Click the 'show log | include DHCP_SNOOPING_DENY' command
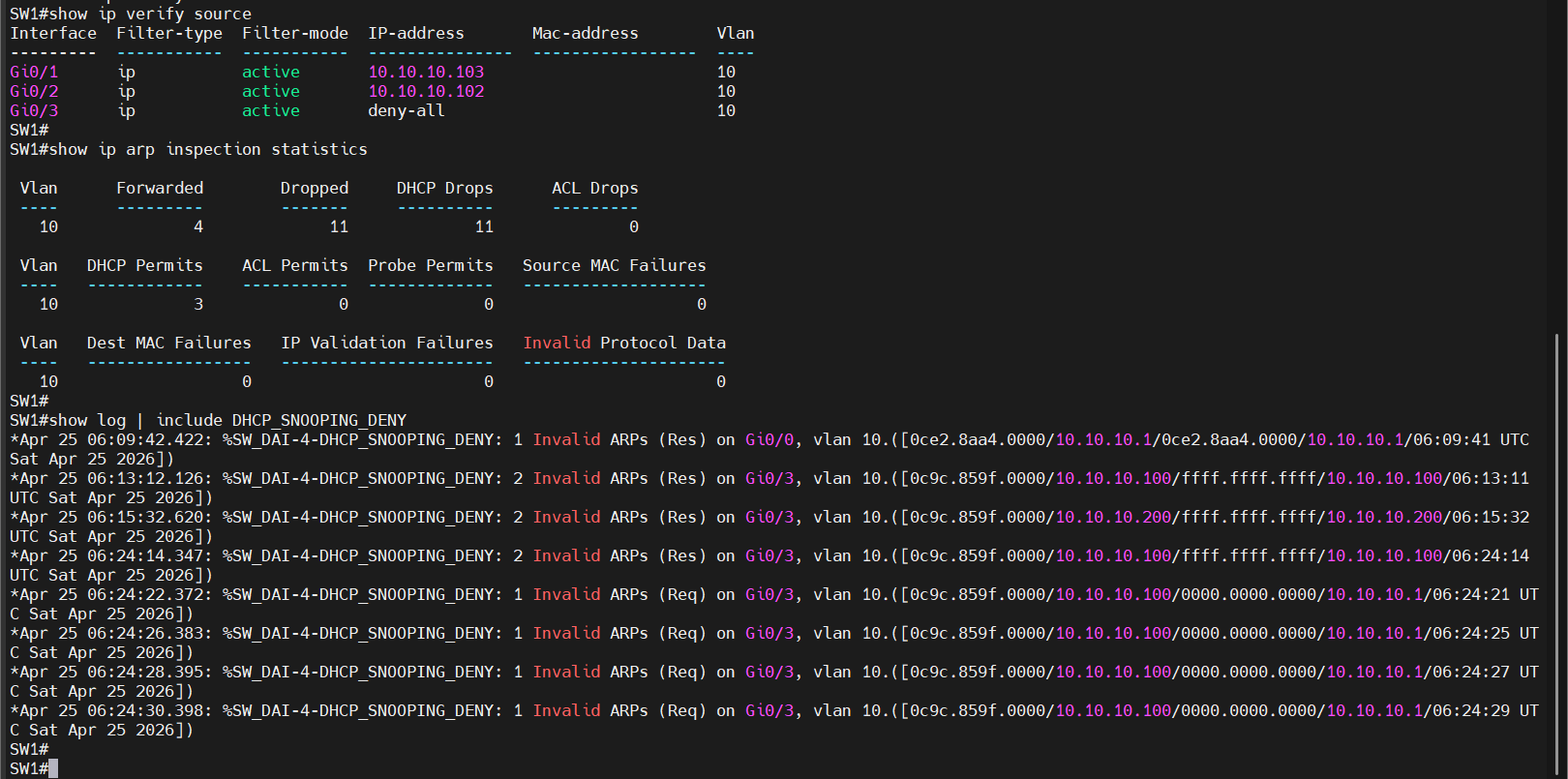Screen dimensions: 1568x779 227,420
